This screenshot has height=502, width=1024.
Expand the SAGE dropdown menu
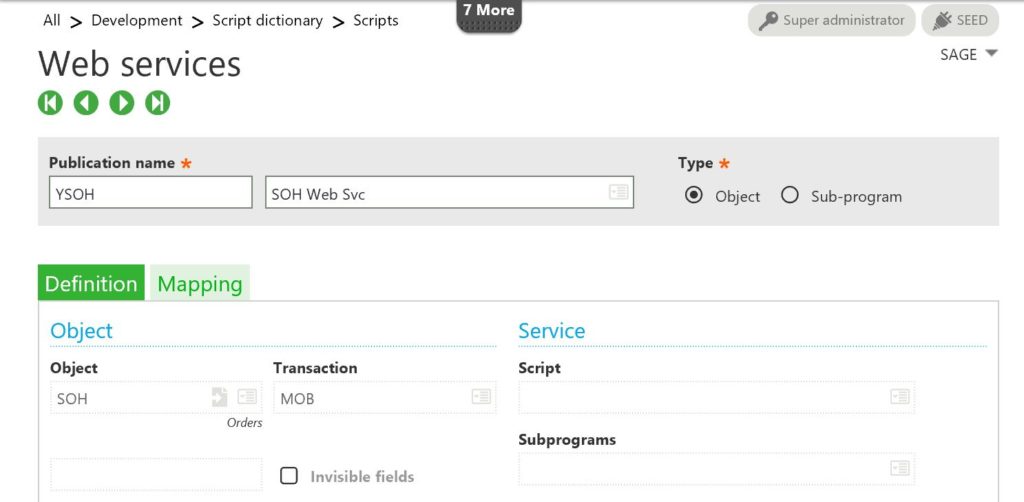pyautogui.click(x=969, y=55)
